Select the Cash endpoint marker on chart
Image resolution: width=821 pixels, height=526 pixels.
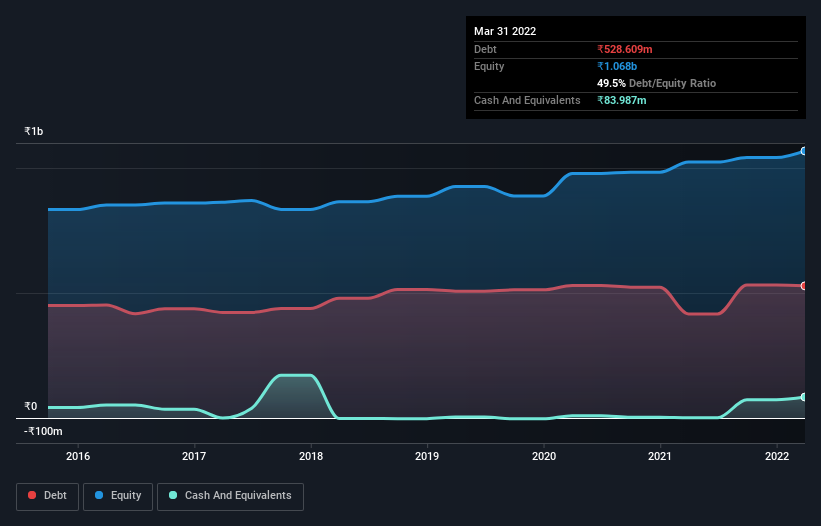(x=804, y=397)
